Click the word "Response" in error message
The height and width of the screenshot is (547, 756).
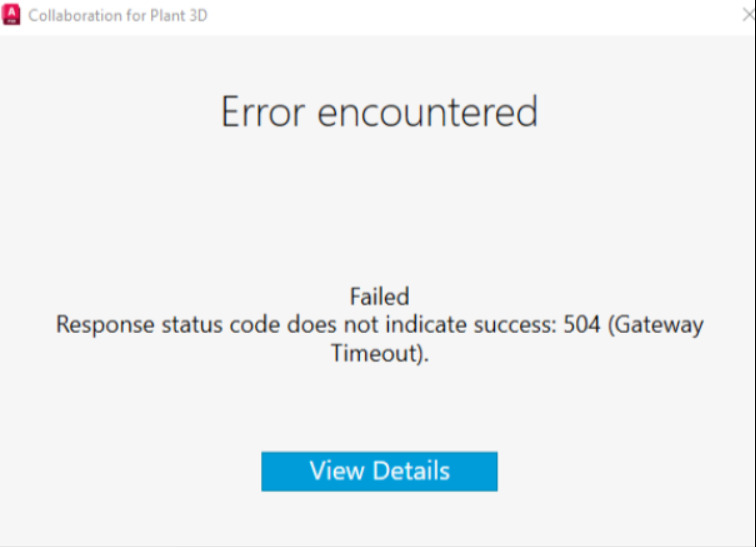click(x=101, y=325)
